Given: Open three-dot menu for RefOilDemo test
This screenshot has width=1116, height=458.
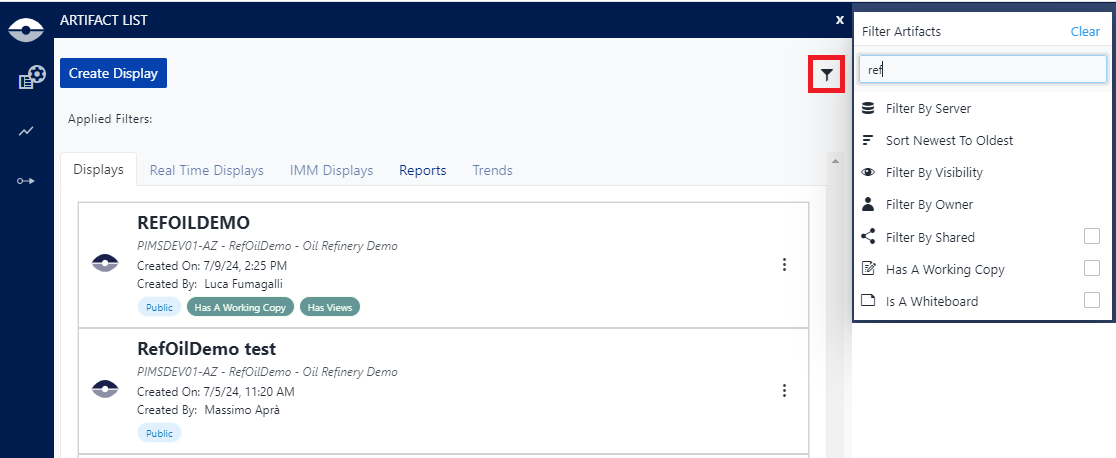Looking at the screenshot, I should point(784,390).
